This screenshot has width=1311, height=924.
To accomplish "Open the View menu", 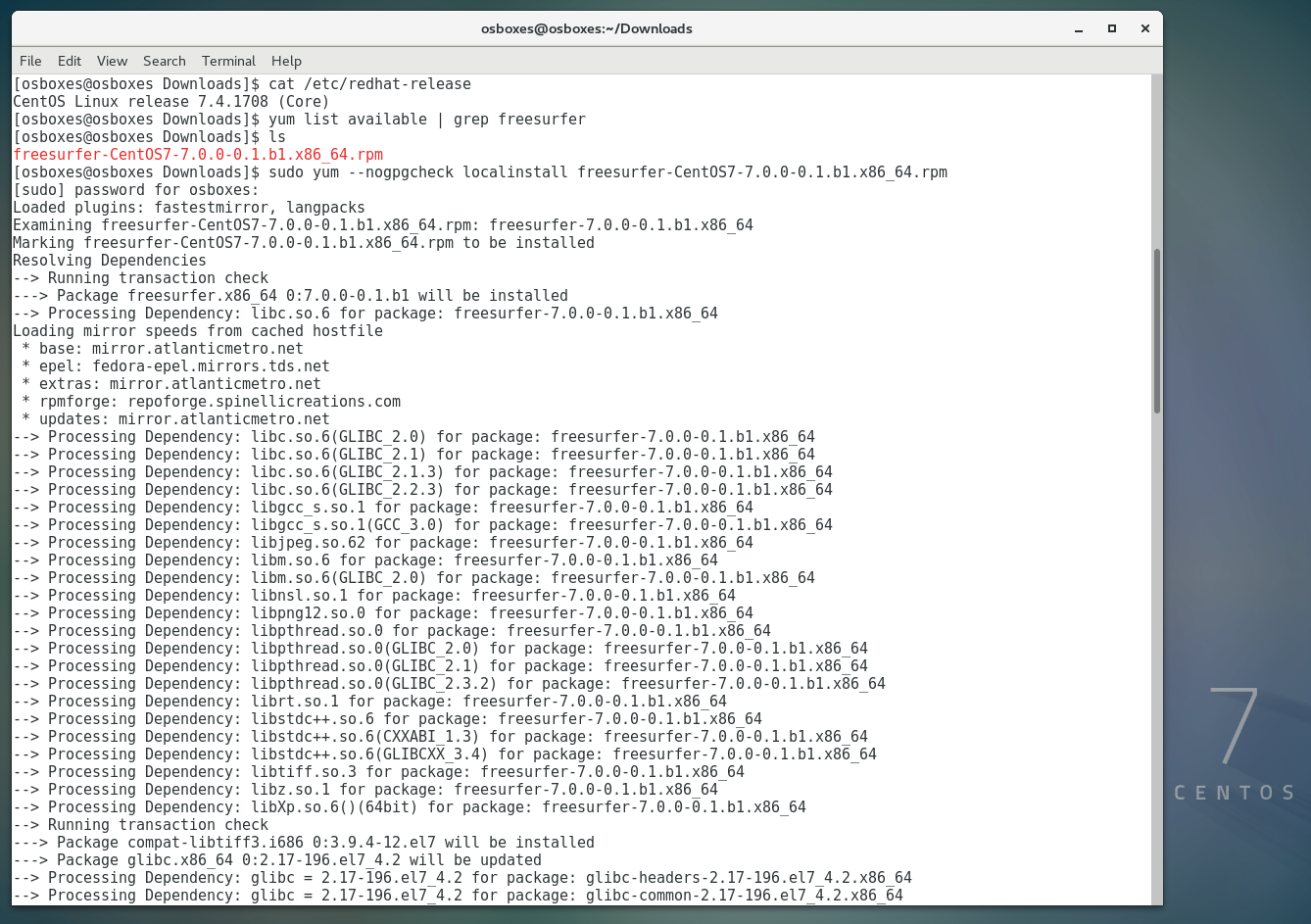I will 112,61.
